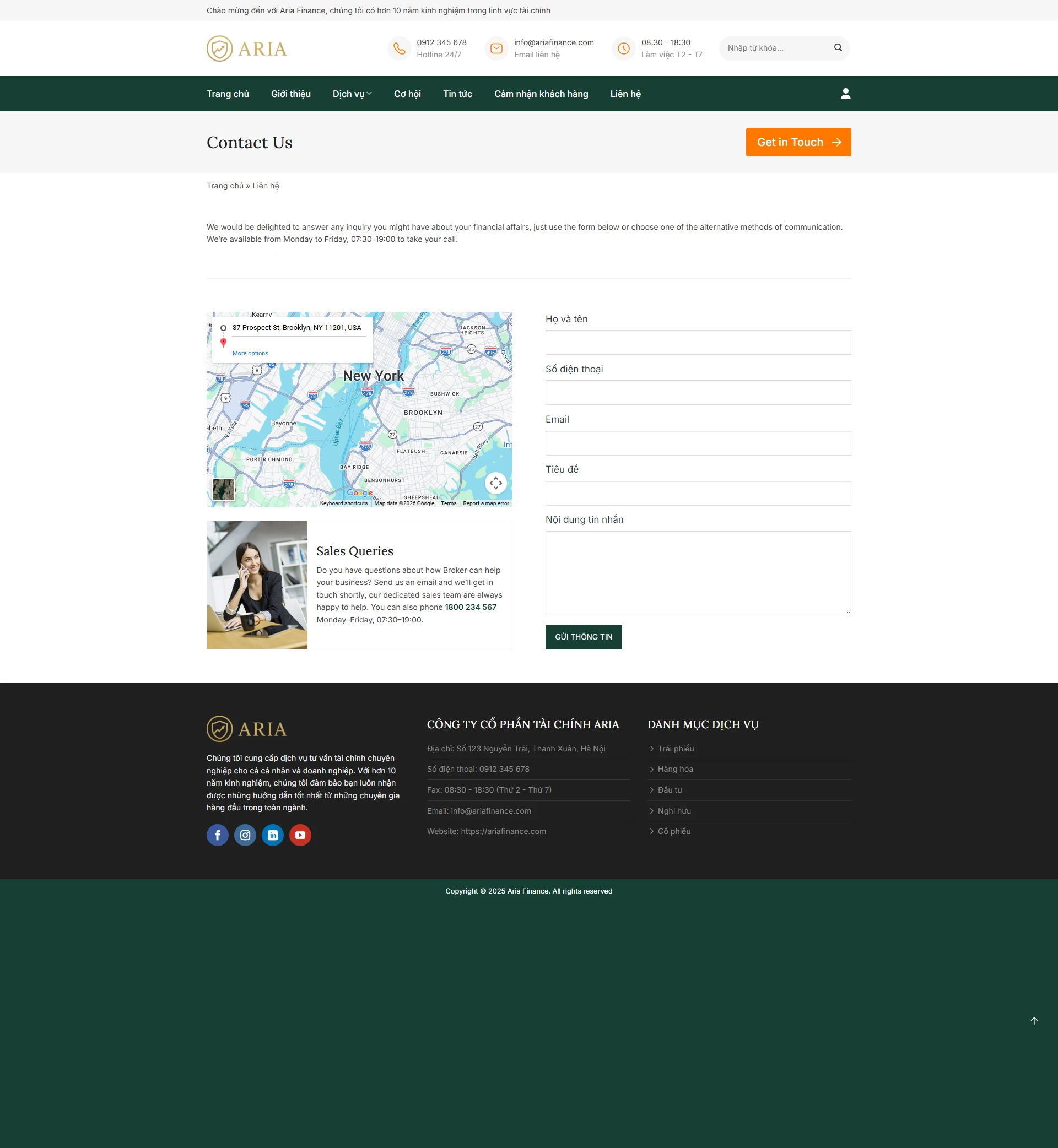1058x1148 pixels.
Task: Click the Nội dung tin nhắn textarea
Action: pyautogui.click(x=698, y=572)
